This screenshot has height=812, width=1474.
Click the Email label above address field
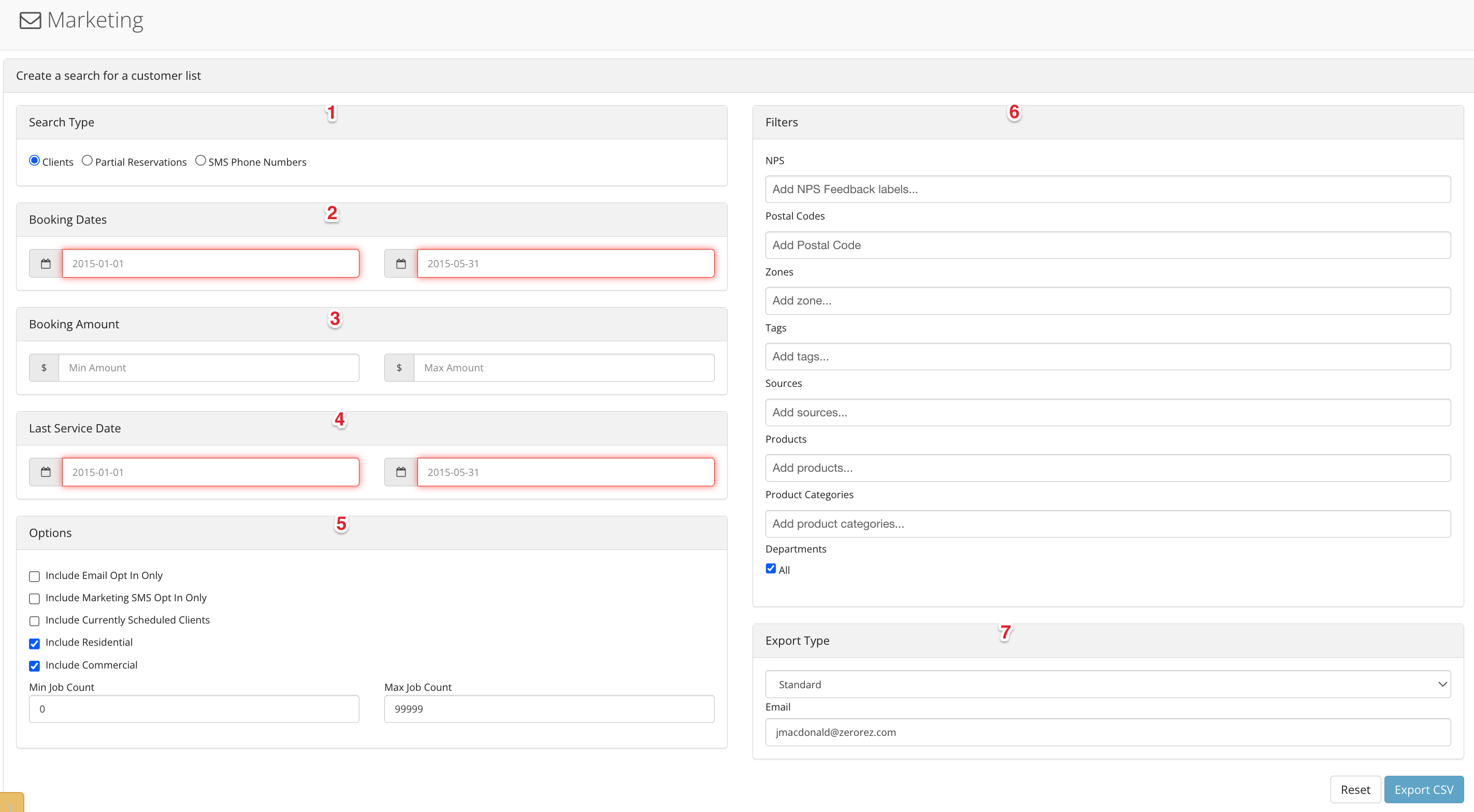pos(777,707)
